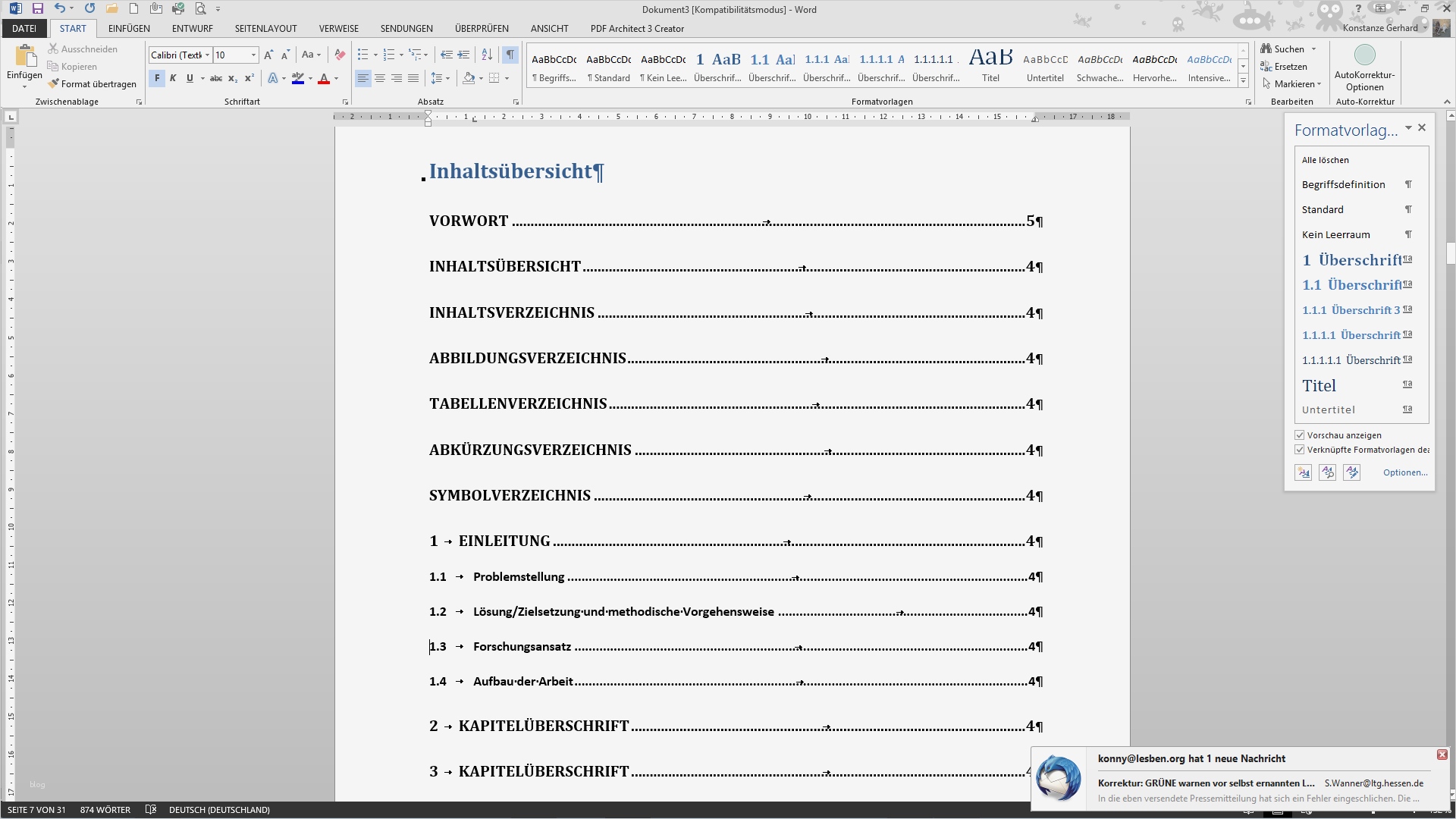Screen dimensions: 1456x819
Task: Toggle paragraph marks display
Action: click(510, 55)
